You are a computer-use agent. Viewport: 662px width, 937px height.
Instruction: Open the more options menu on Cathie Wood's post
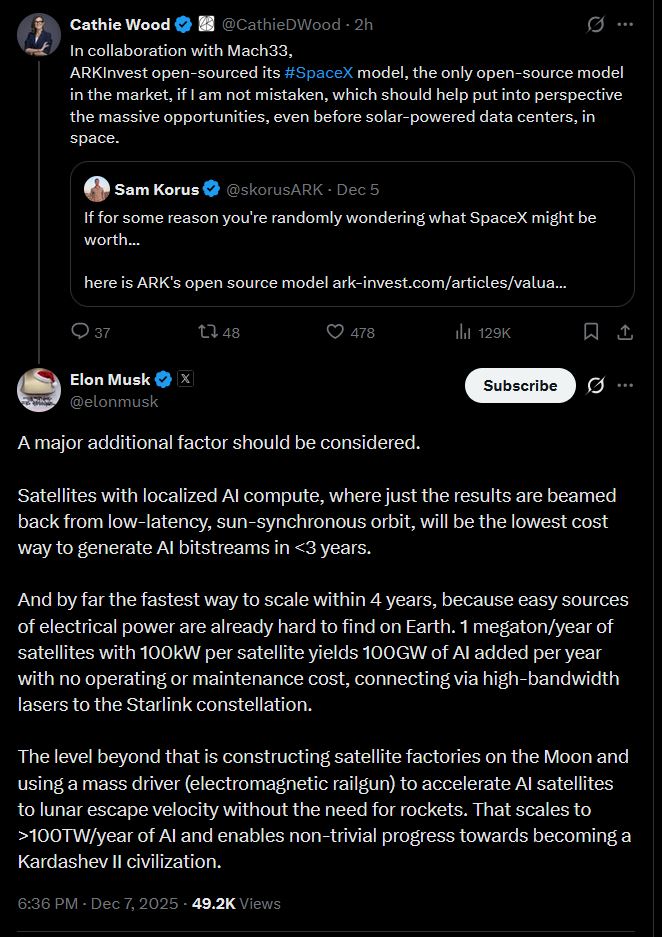click(625, 24)
